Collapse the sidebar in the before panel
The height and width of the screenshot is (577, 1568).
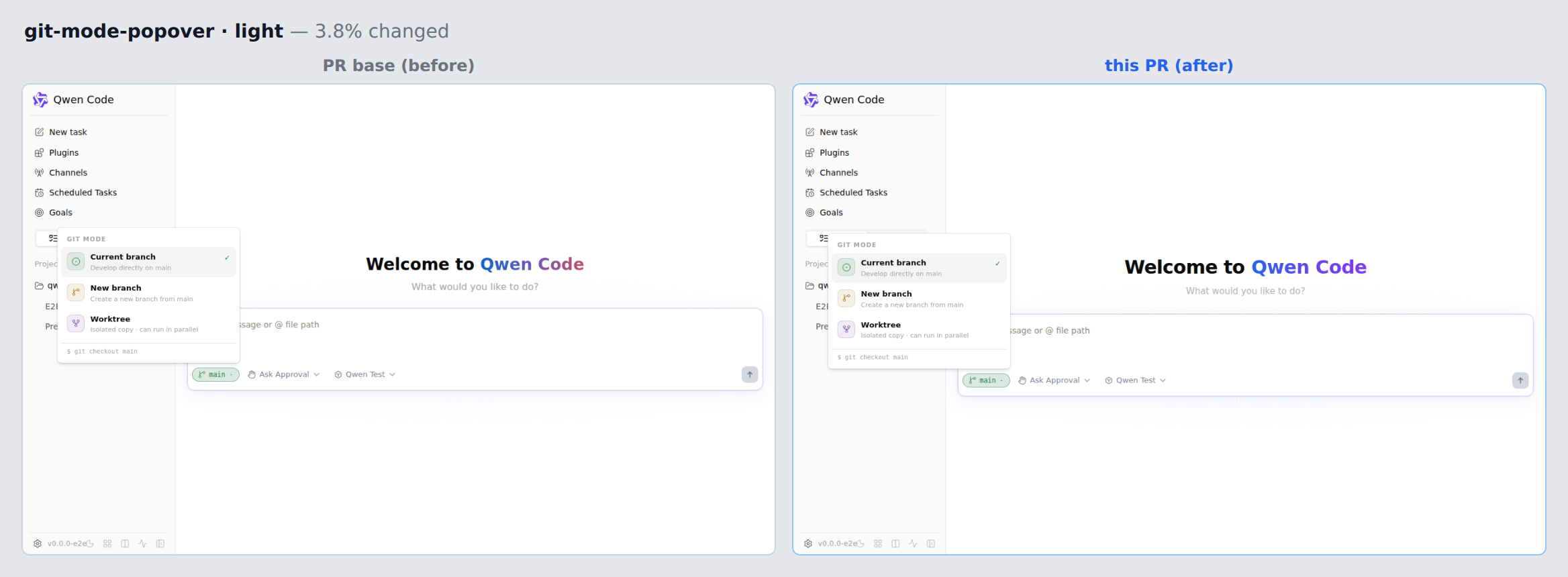pyautogui.click(x=160, y=543)
